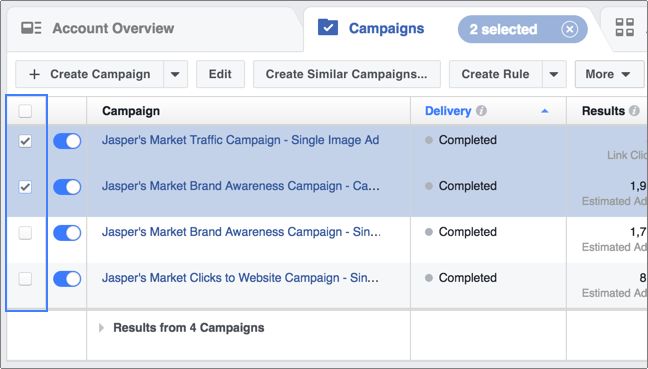Check the Clicks to Website Campaign checkbox
This screenshot has height=369, width=648.
pos(25,279)
